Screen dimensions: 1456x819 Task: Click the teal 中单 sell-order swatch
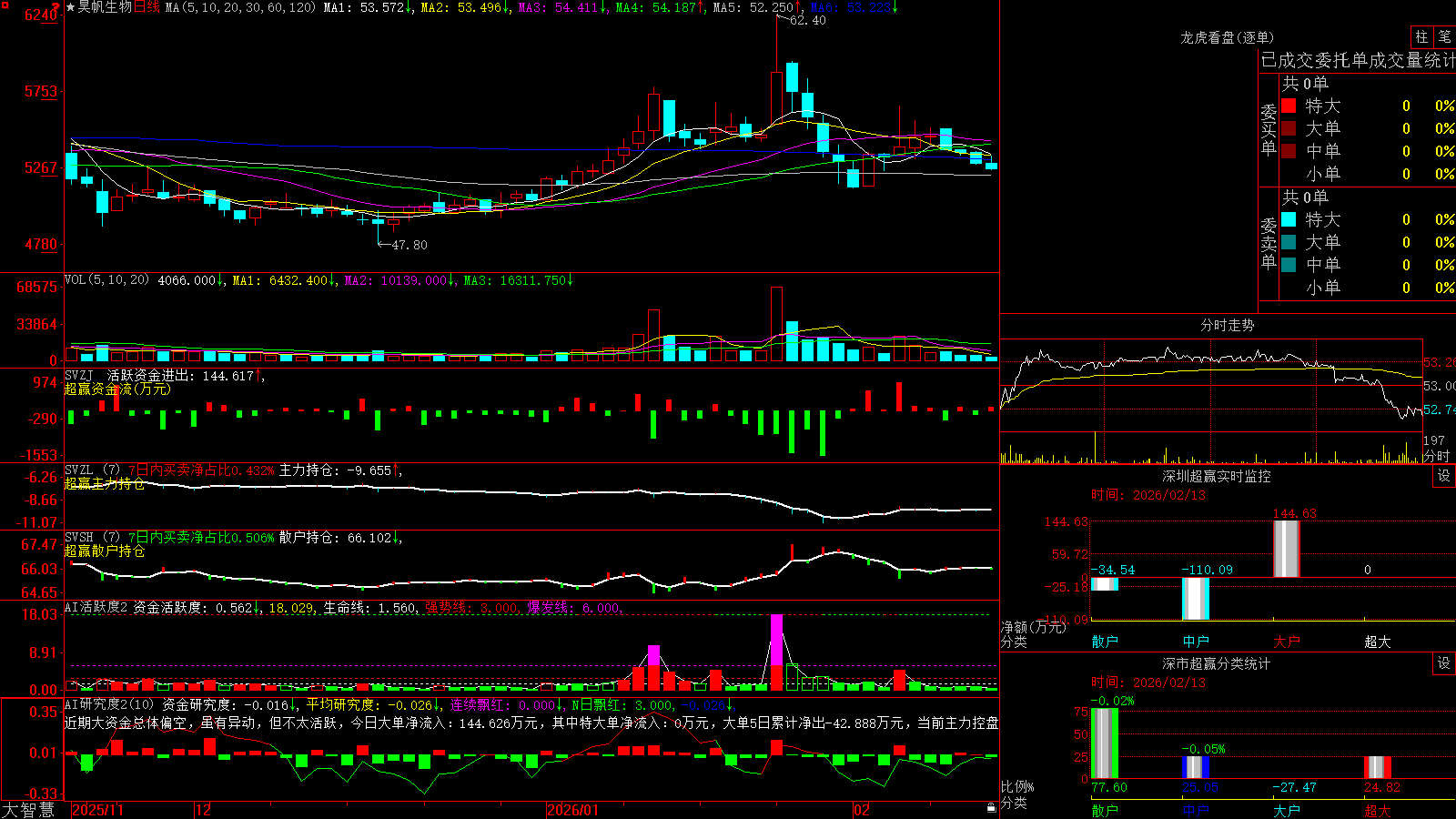point(1289,265)
